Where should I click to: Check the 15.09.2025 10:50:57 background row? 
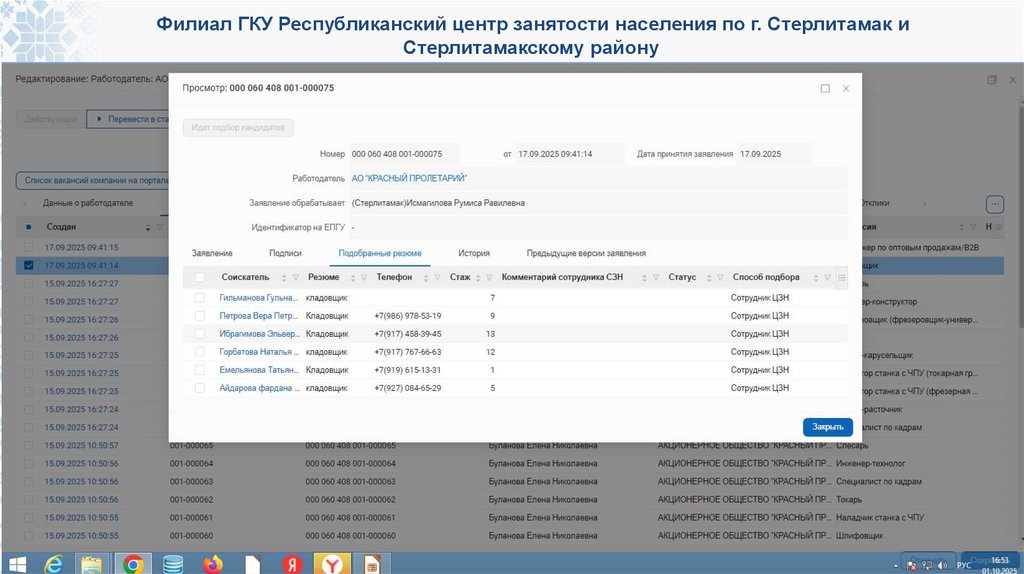[x=28, y=445]
